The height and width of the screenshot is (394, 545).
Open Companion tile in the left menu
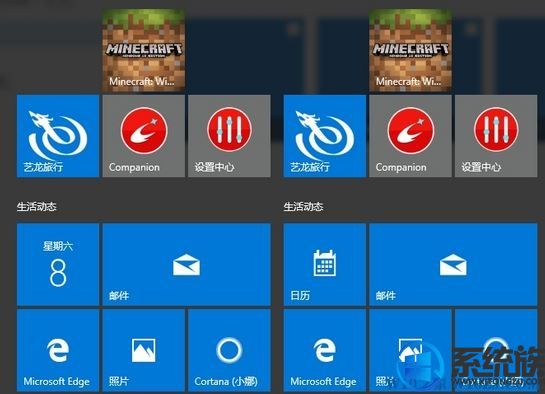[x=144, y=136]
